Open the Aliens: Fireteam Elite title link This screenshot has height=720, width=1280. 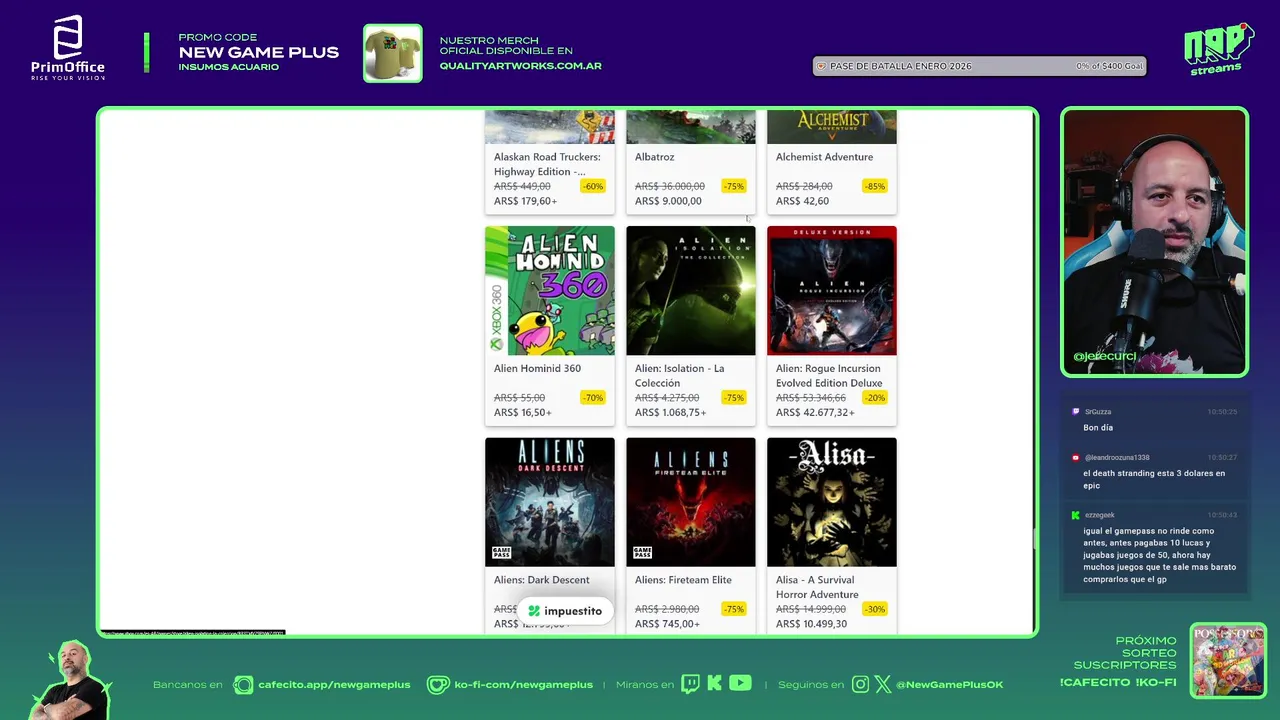pyautogui.click(x=683, y=580)
